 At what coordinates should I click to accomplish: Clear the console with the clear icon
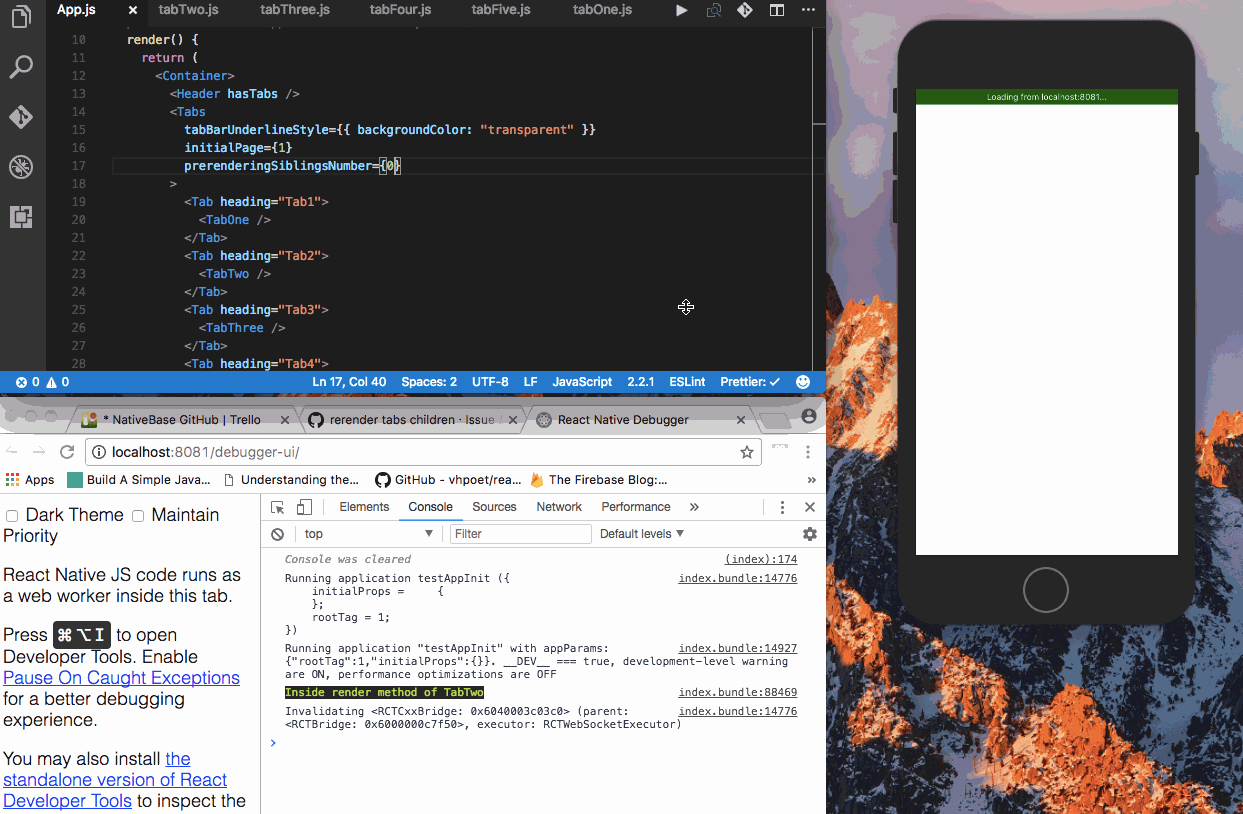coord(277,533)
